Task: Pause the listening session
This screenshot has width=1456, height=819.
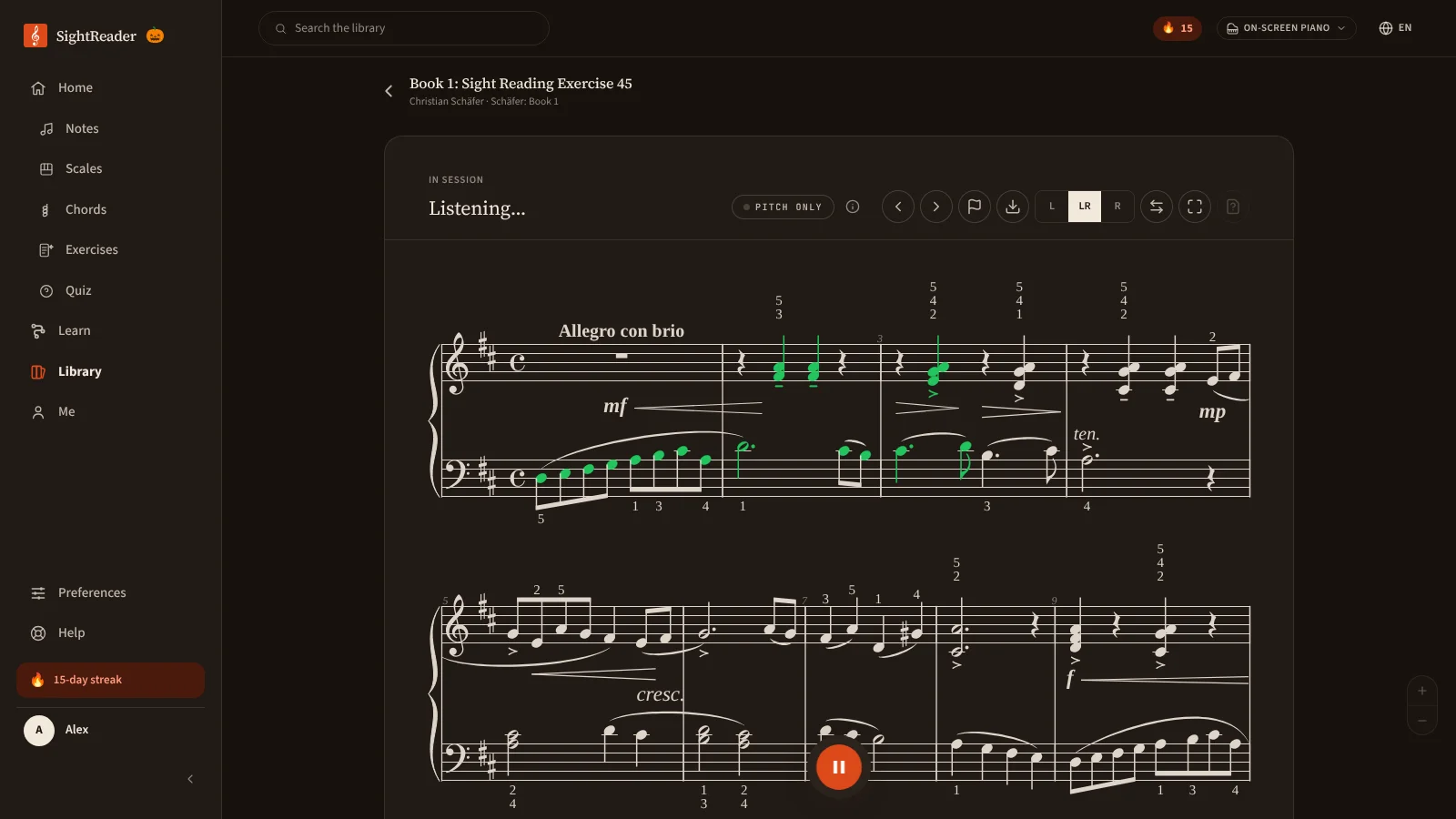Action: [839, 767]
